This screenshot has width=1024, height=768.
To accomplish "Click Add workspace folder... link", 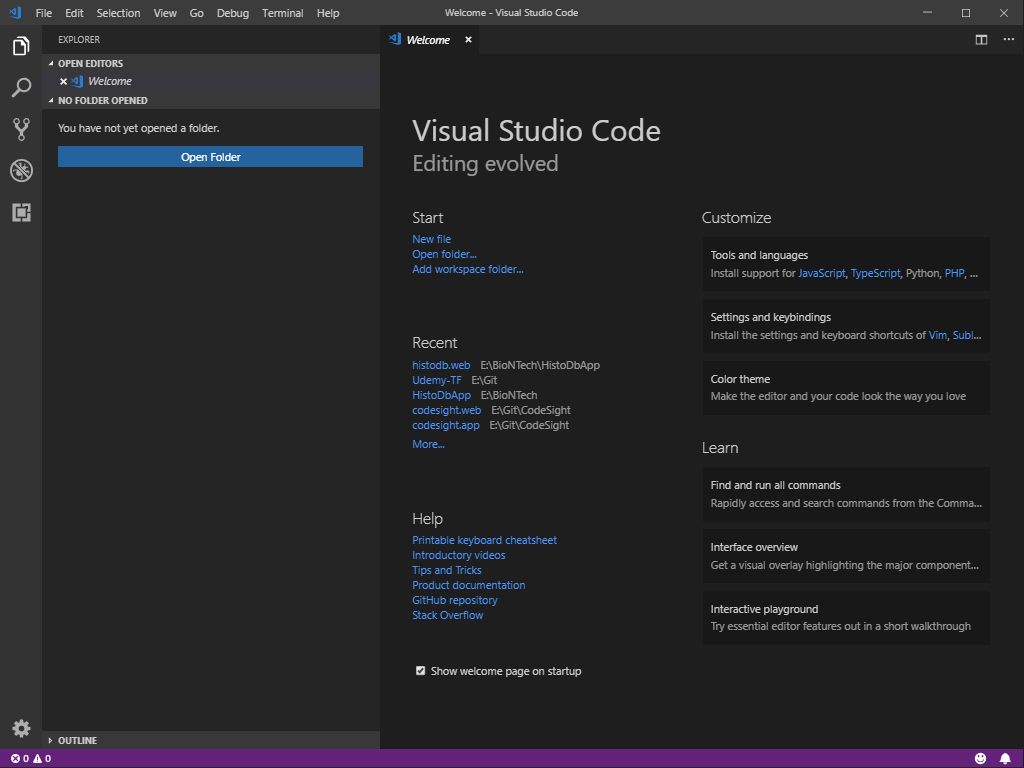I will coord(468,269).
